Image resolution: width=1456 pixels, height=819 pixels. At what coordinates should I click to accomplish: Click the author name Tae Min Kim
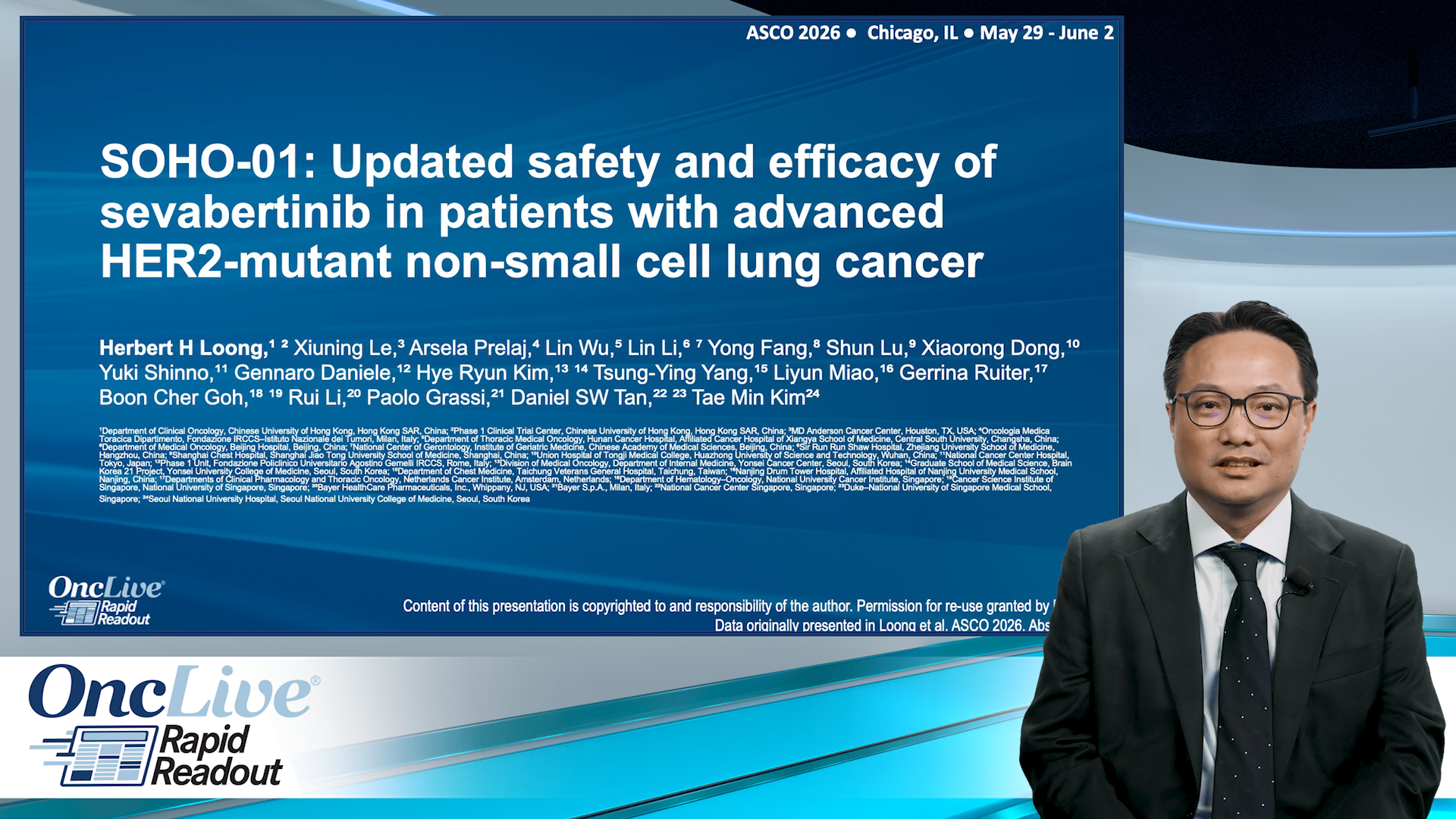point(748,398)
